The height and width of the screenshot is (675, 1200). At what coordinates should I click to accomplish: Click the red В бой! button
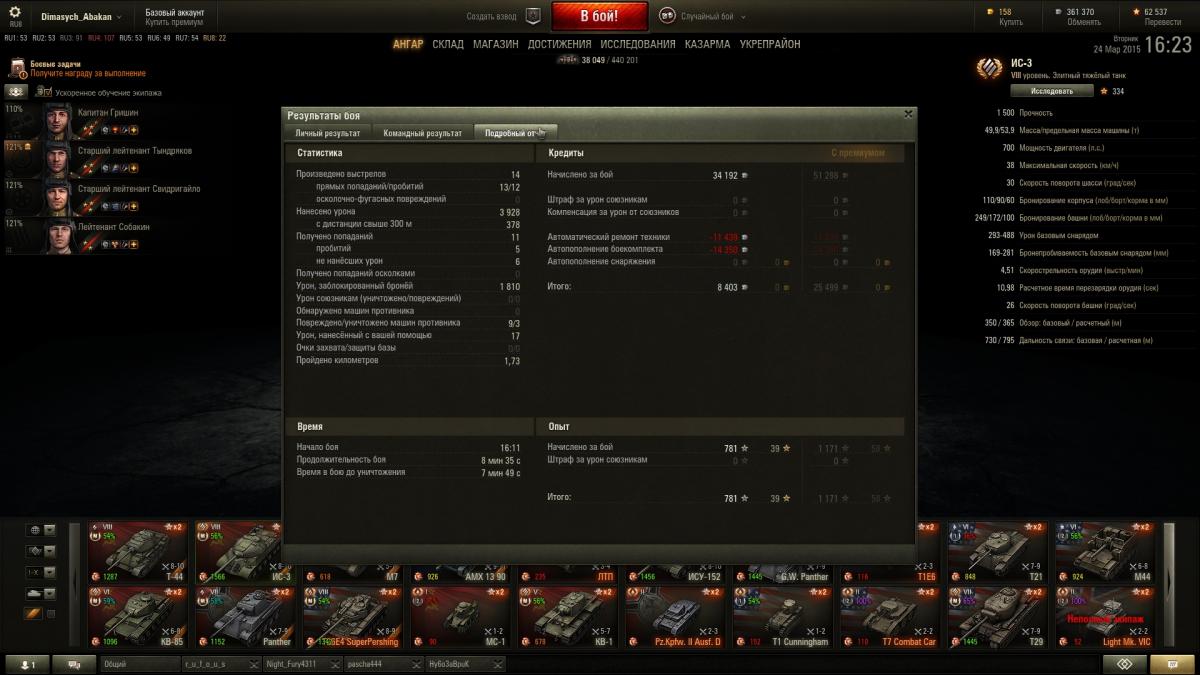[x=599, y=16]
